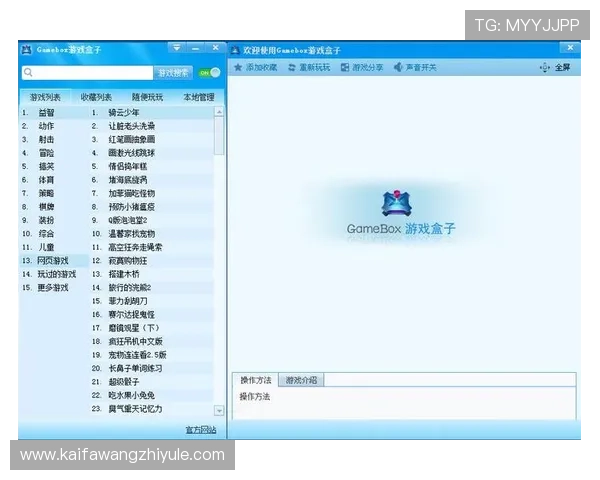
Task: Toggle the 声音开关 speaker icon
Action: click(x=398, y=67)
